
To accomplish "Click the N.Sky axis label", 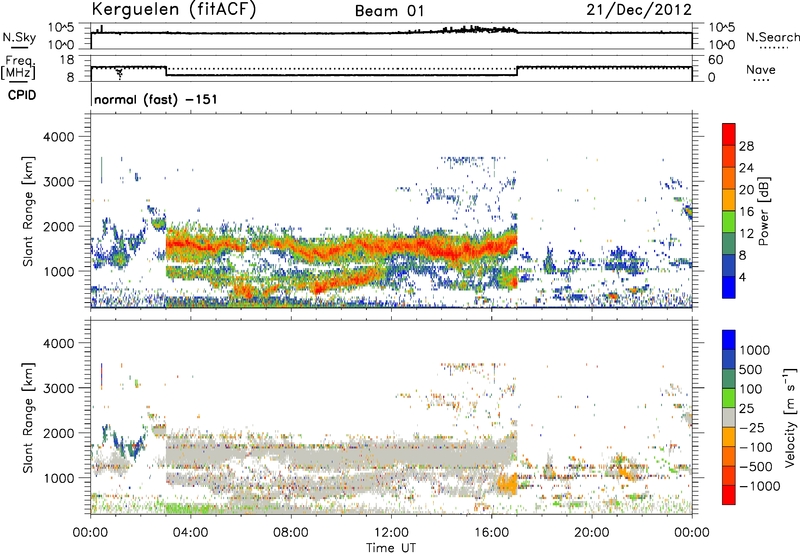I will pyautogui.click(x=19, y=37).
